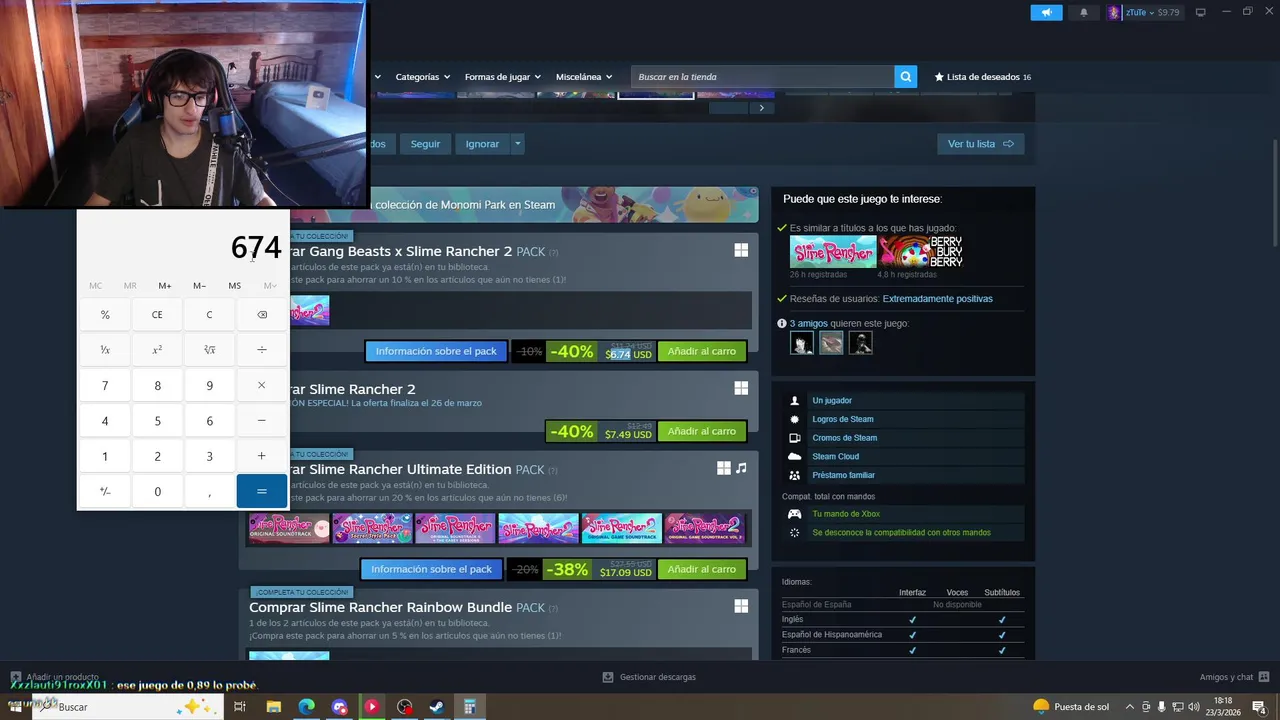Click the Seguir button
This screenshot has width=1280, height=720.
[x=425, y=144]
